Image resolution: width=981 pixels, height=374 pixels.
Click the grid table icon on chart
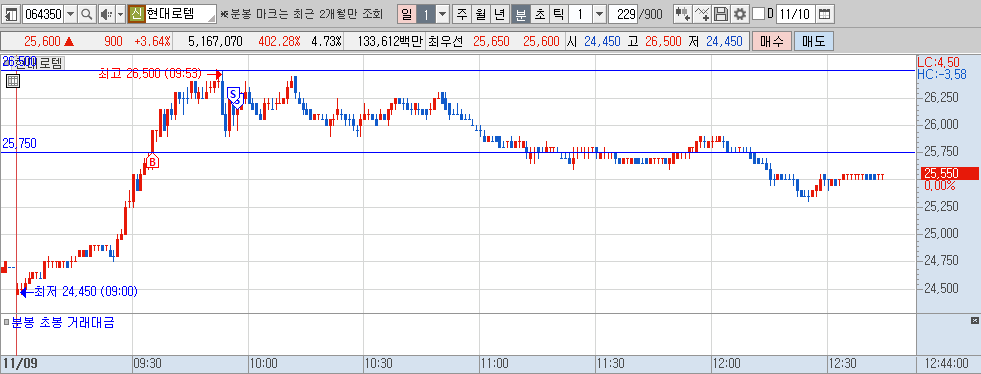click(13, 81)
